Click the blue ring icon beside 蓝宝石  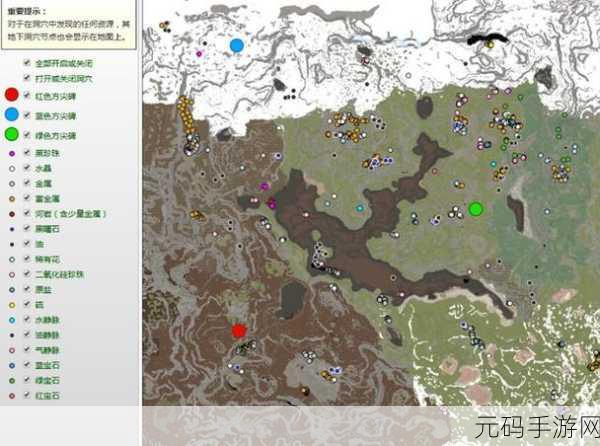pyautogui.click(x=12, y=366)
